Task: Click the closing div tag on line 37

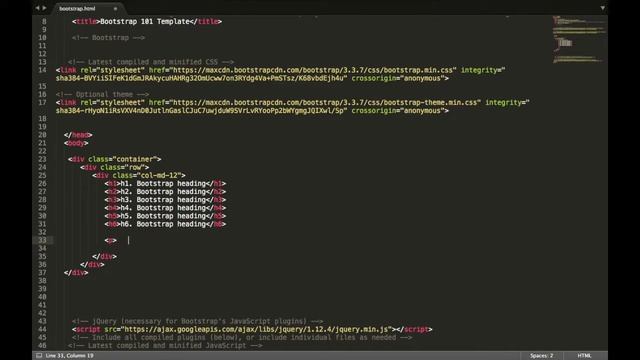Action: pyautogui.click(x=76, y=273)
